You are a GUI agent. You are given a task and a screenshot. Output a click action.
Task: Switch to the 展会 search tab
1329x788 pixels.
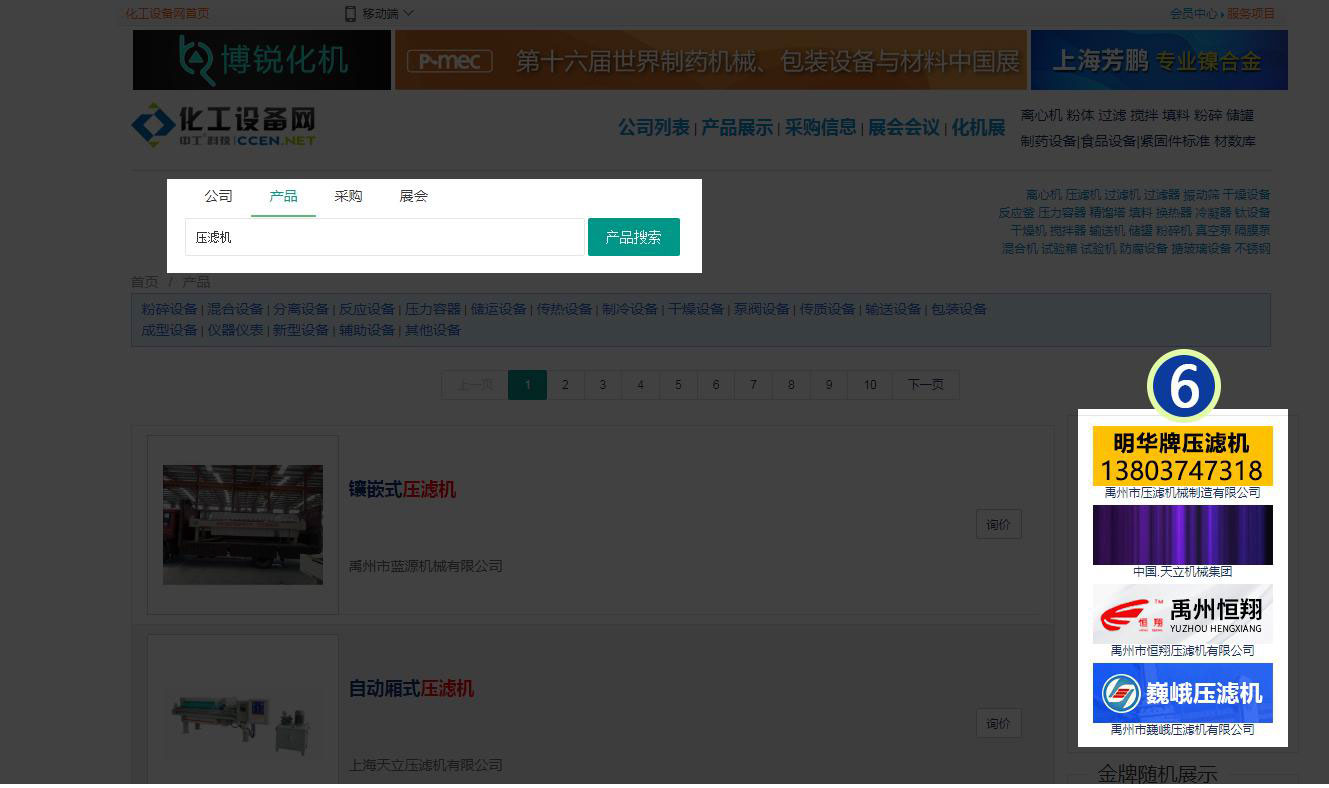click(413, 196)
